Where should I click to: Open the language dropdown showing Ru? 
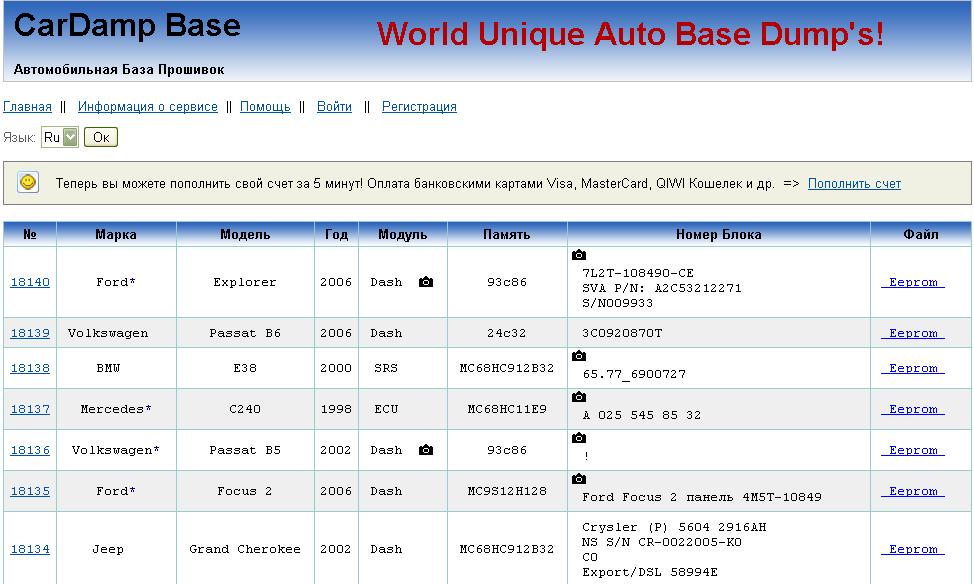coord(60,137)
